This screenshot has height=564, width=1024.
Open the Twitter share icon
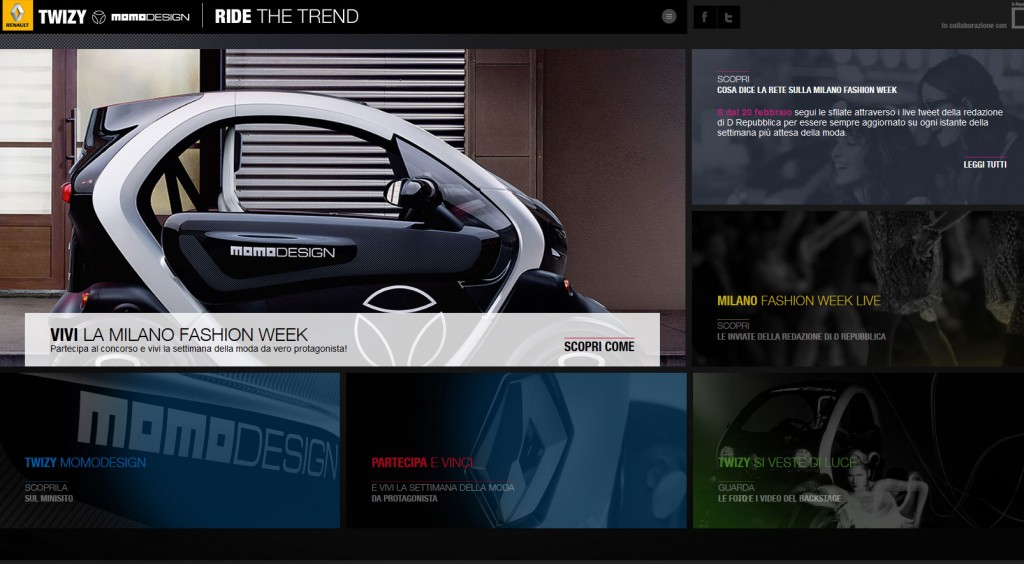[x=729, y=18]
